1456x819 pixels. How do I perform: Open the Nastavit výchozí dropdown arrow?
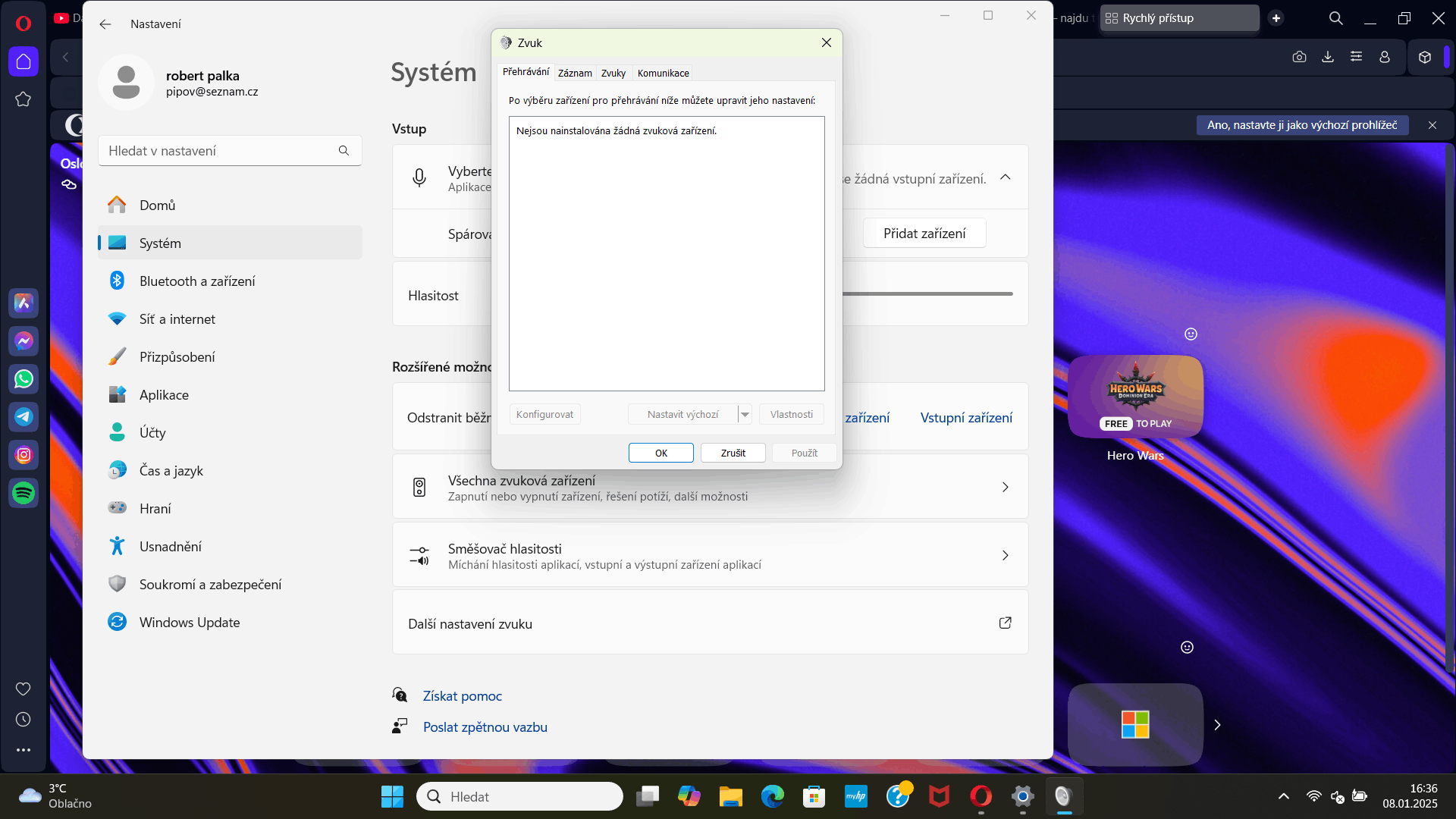745,414
